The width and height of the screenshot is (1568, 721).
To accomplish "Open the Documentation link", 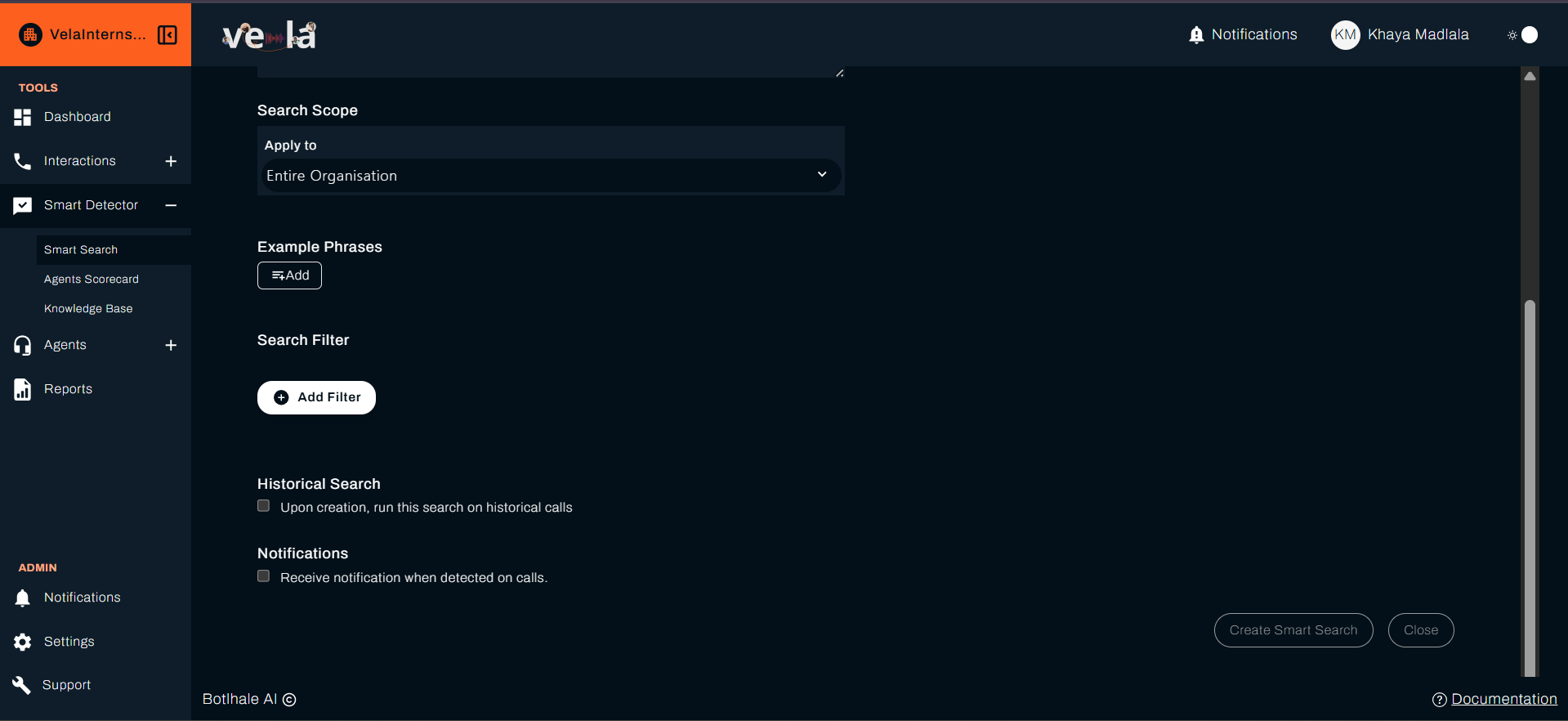I will point(1503,699).
